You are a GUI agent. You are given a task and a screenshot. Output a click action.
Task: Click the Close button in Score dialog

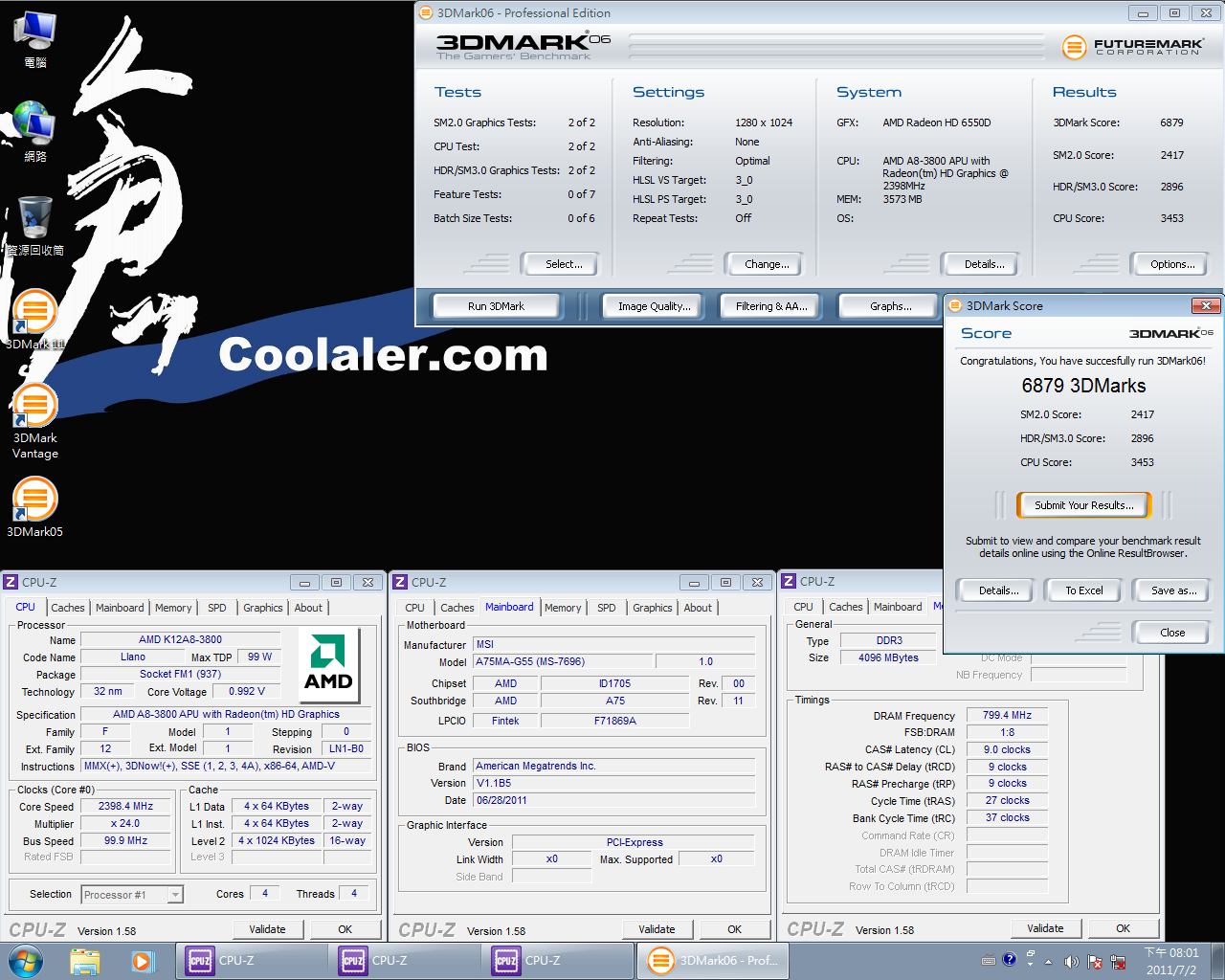tap(1171, 633)
